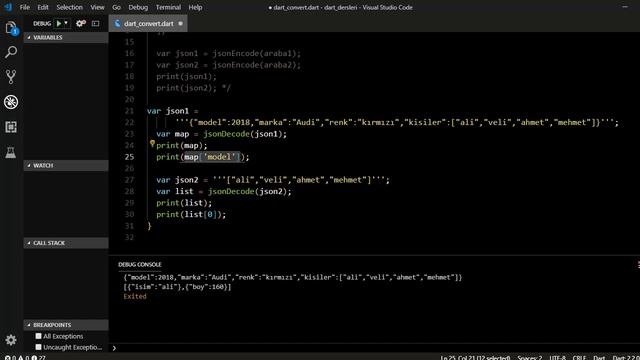
Task: Open the Debug menu
Action: (x=138, y=7)
